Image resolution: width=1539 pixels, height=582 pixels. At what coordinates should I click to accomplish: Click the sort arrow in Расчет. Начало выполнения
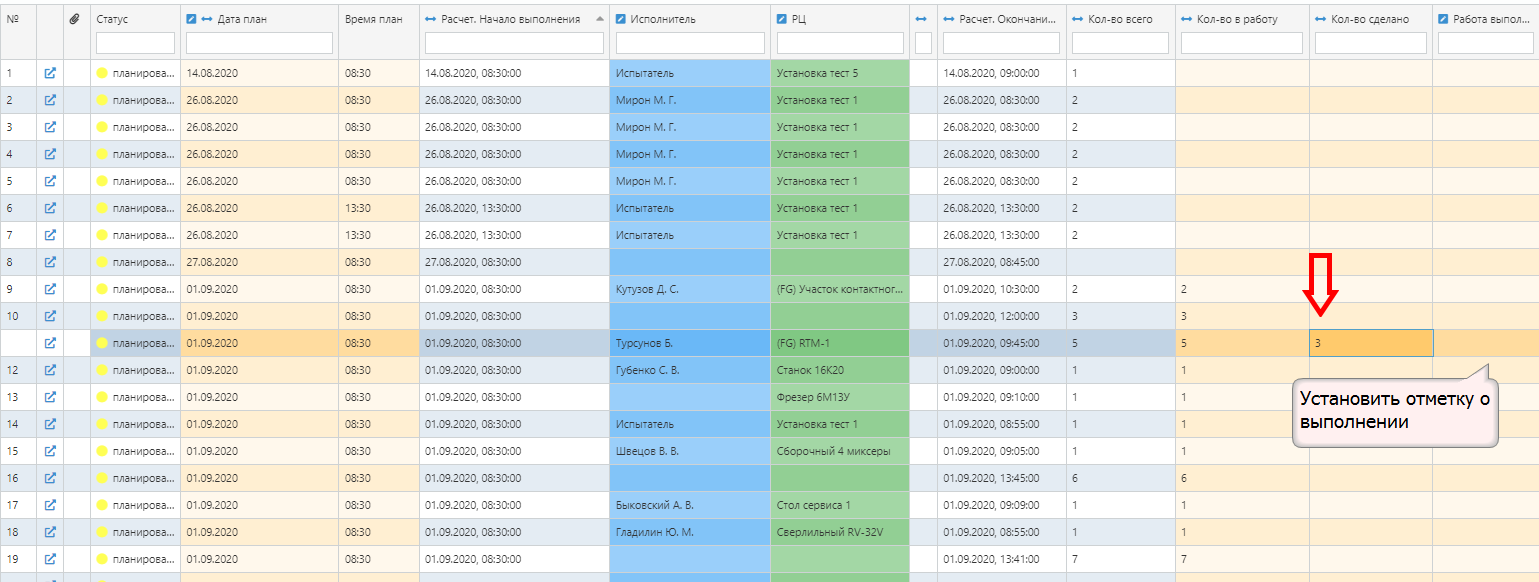click(x=600, y=19)
